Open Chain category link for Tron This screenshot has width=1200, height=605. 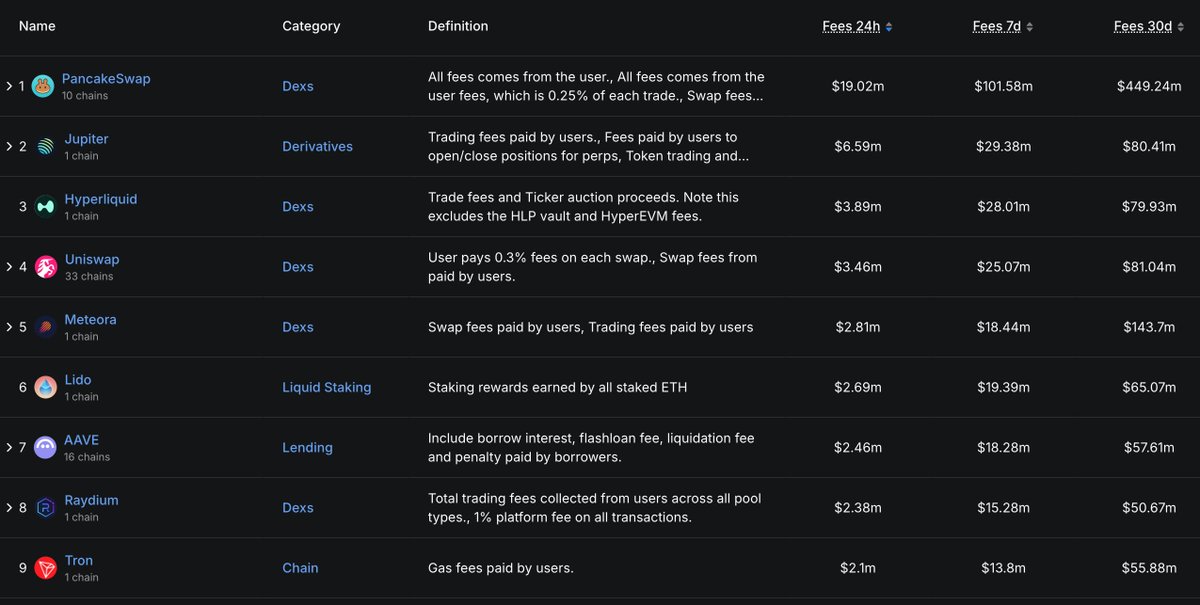tap(300, 568)
